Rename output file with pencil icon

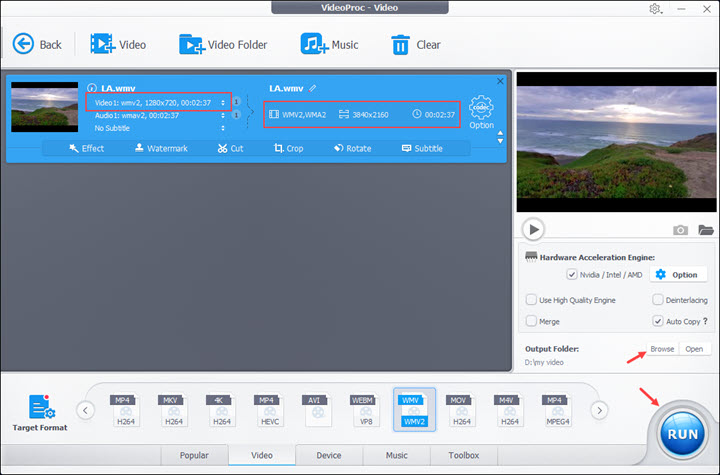[313, 88]
